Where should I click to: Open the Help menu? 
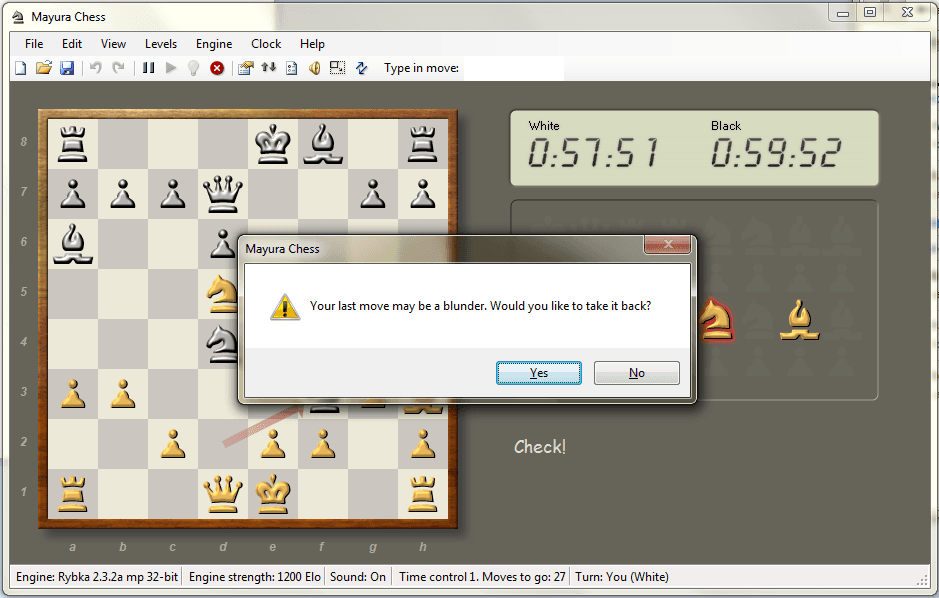coord(312,44)
